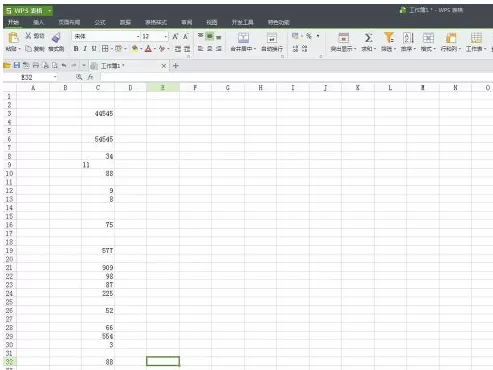This screenshot has height=370, width=493.
Task: Click the print icon in quick toolbar
Action: 36,66
